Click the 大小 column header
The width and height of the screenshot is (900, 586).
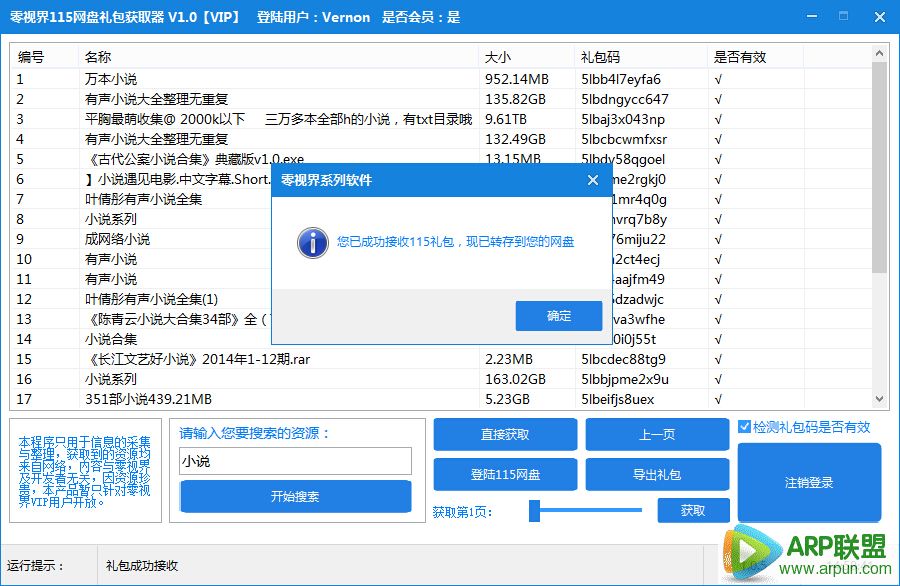tap(526, 57)
